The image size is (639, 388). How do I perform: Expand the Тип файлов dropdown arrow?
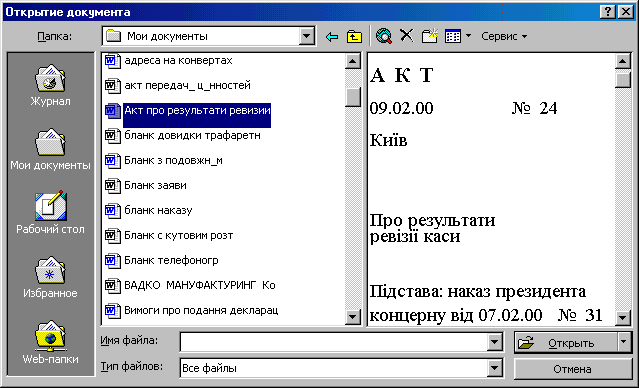[x=494, y=368]
